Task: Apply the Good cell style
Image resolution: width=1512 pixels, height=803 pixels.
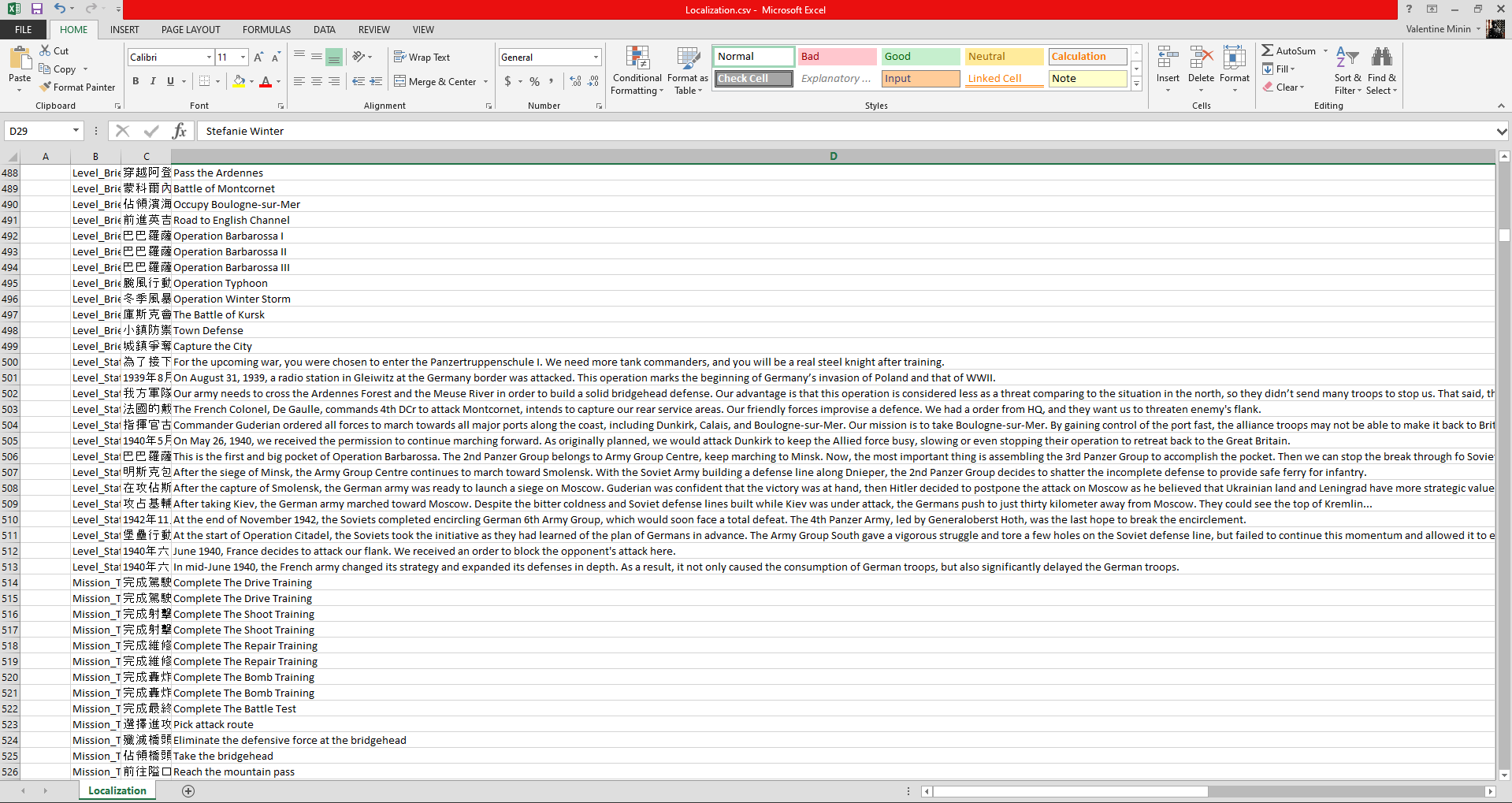Action: point(920,56)
